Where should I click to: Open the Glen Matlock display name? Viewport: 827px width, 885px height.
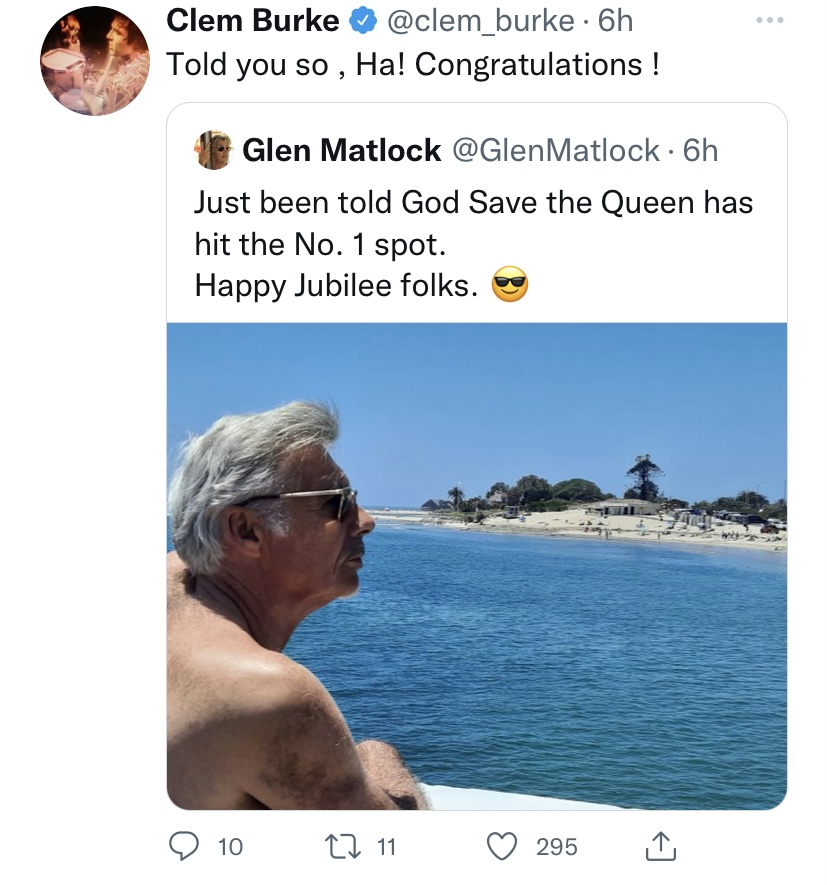pyautogui.click(x=341, y=150)
